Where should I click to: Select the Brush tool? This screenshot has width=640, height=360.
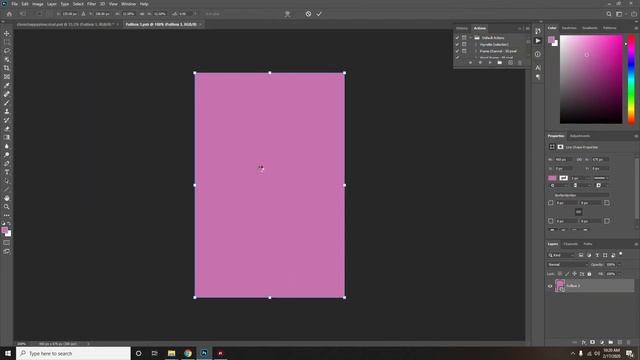tap(7, 102)
